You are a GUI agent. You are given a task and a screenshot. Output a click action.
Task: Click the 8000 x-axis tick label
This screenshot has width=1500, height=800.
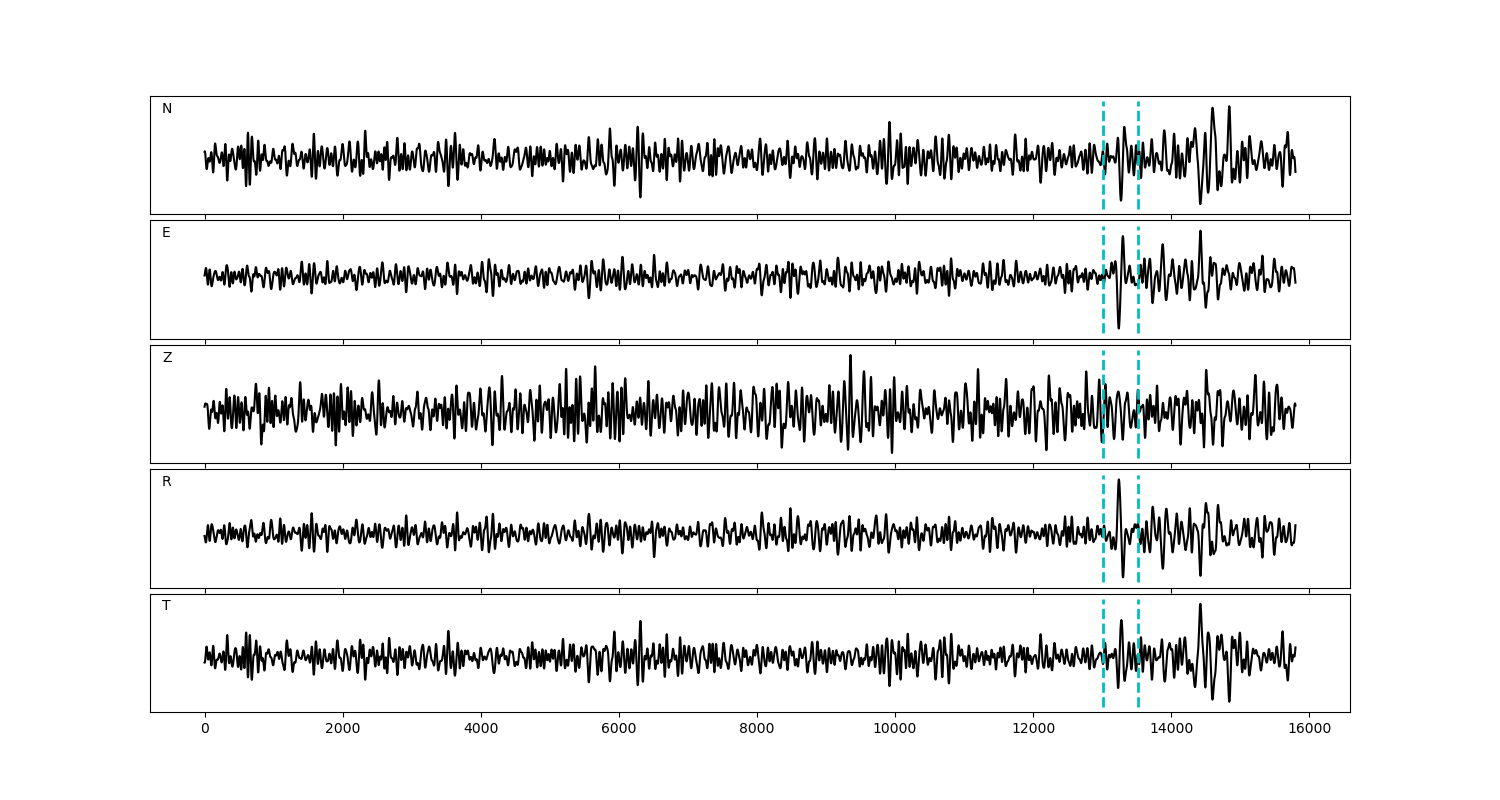coord(757,730)
